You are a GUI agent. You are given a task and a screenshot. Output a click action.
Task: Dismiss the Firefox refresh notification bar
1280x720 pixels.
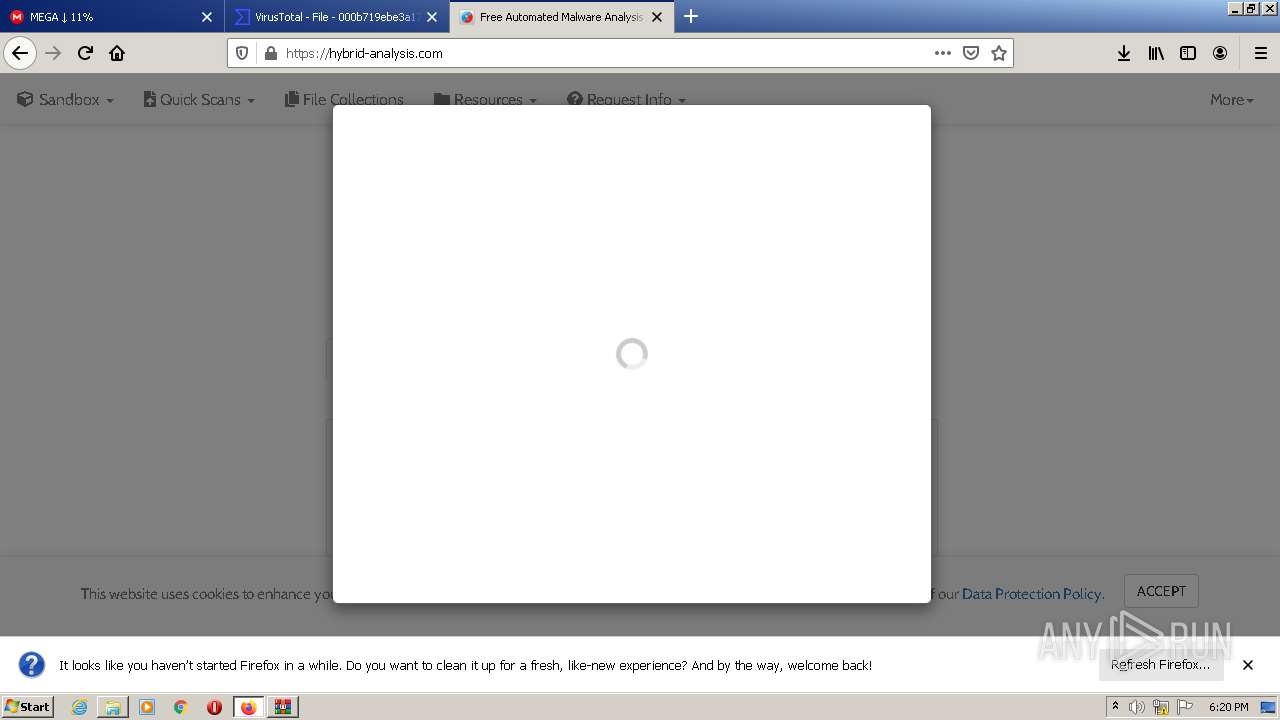tap(1248, 665)
